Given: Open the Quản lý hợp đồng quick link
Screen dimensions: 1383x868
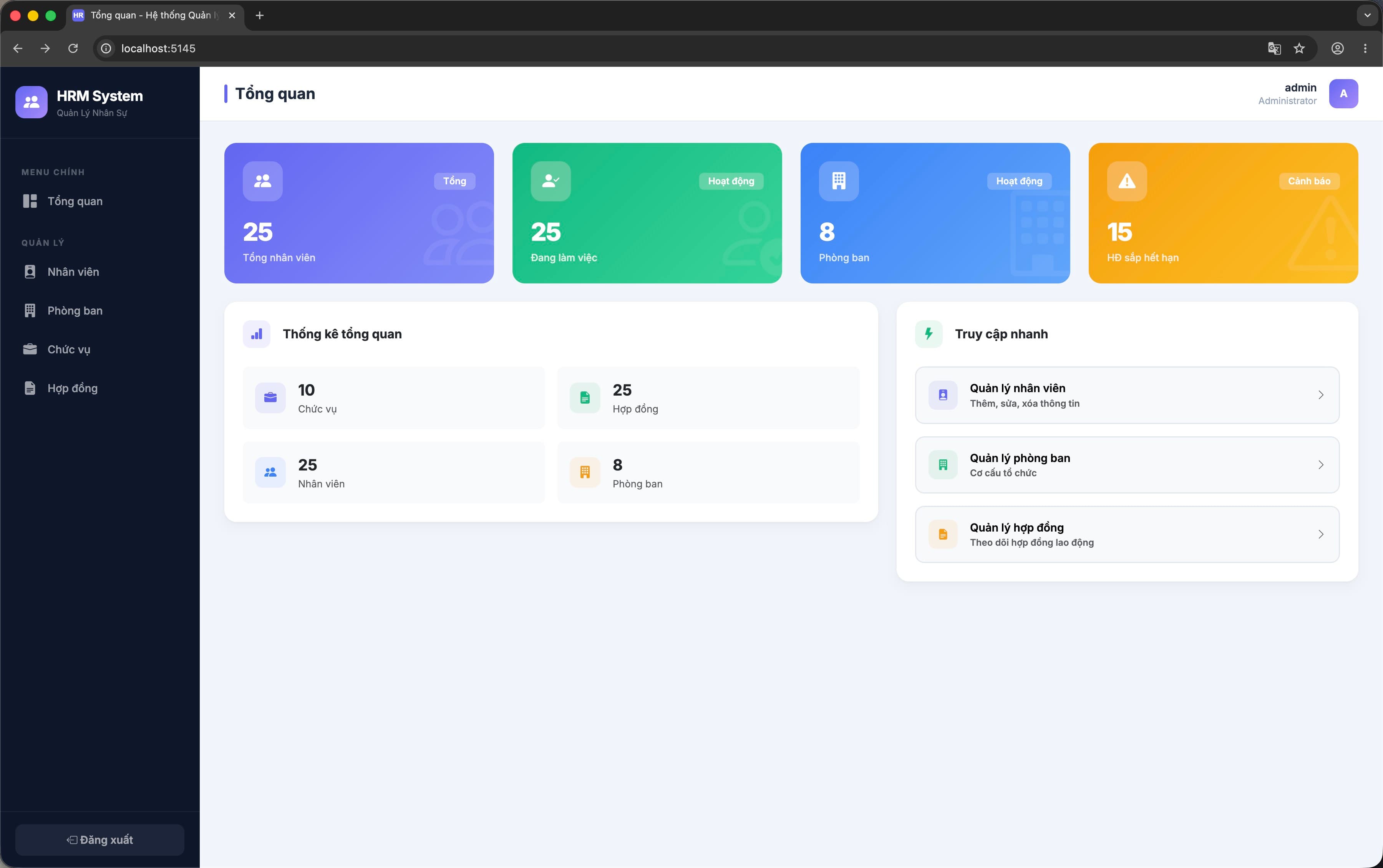Looking at the screenshot, I should [1126, 535].
